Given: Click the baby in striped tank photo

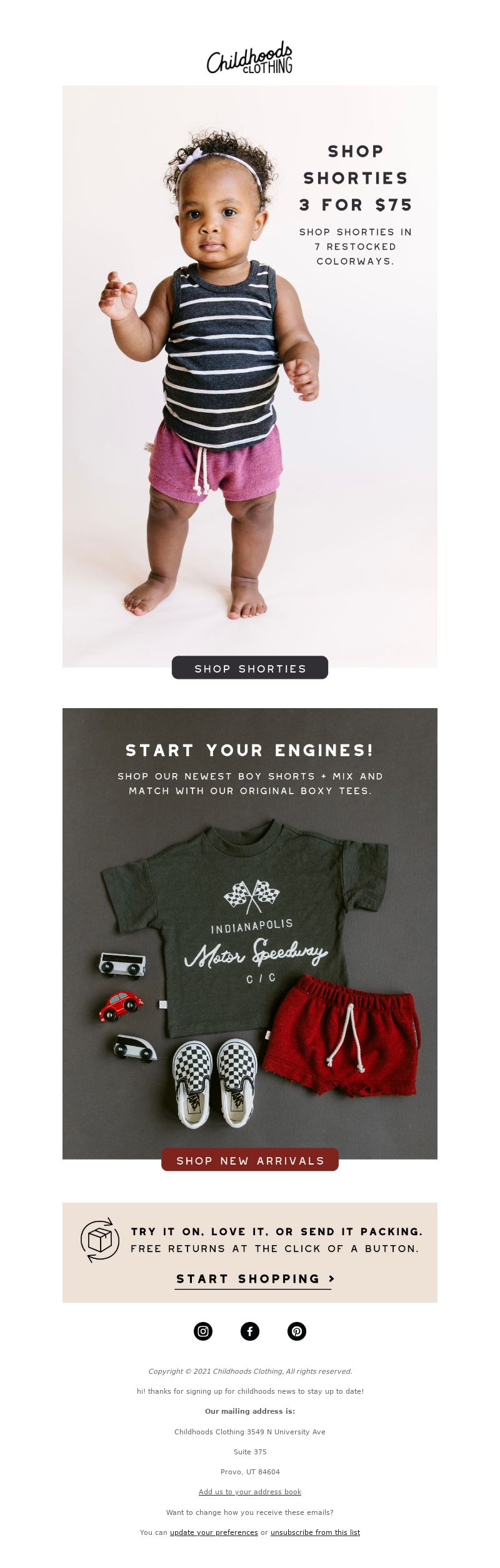Looking at the screenshot, I should click(x=209, y=375).
